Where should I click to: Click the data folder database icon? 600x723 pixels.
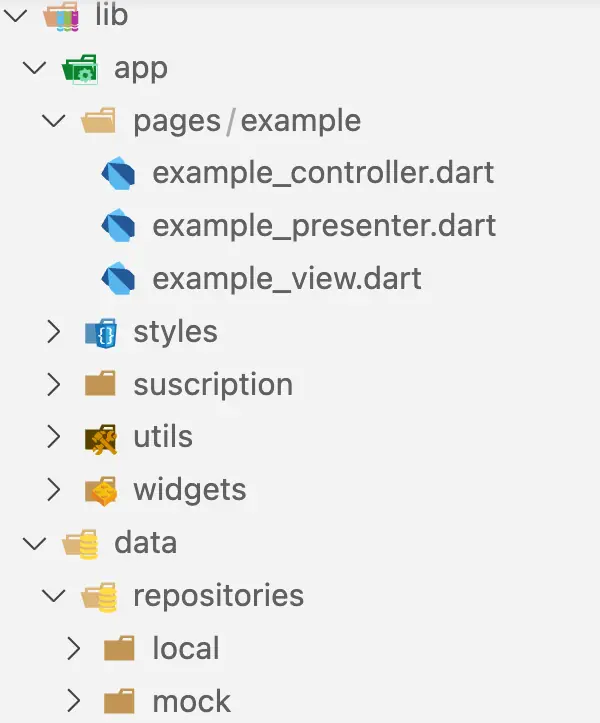79,543
